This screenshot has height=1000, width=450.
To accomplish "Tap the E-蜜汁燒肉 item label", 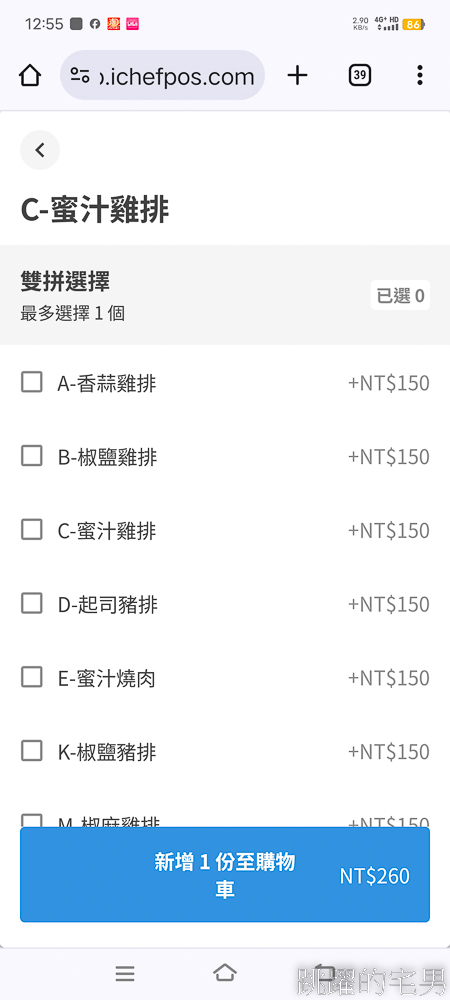I will tap(106, 679).
